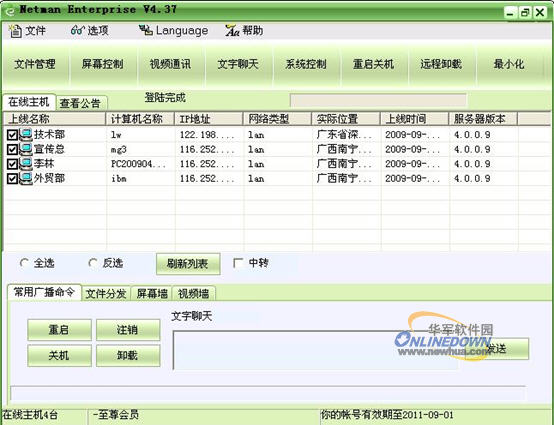
Task: Click the 关机 broadcast button
Action: (59, 355)
